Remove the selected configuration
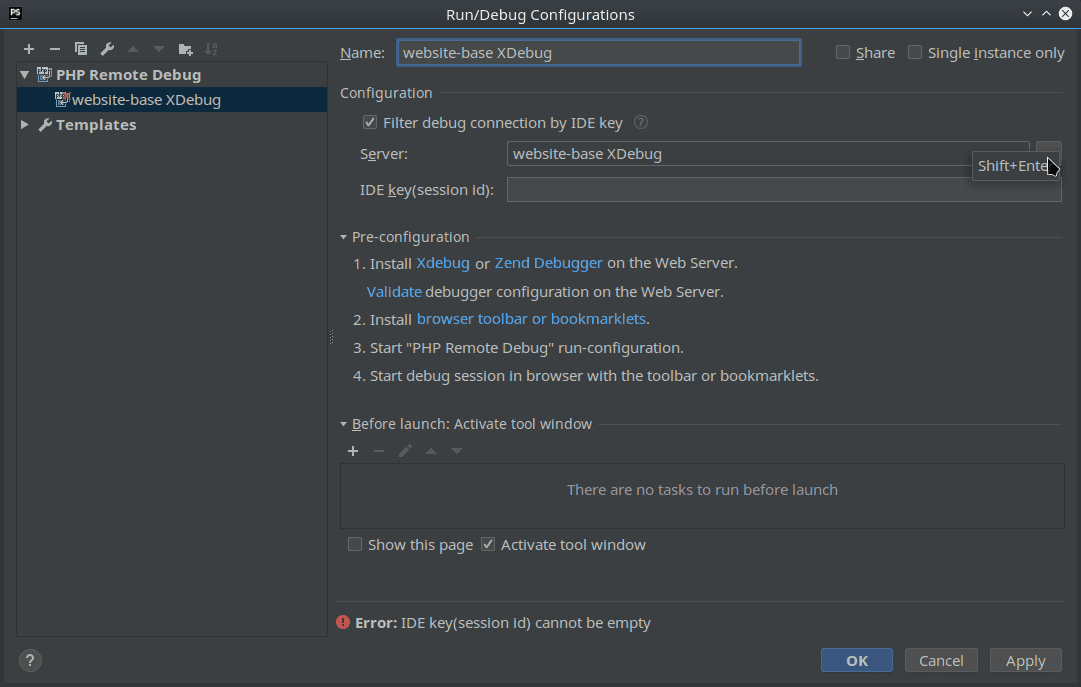This screenshot has height=687, width=1081. coord(55,49)
